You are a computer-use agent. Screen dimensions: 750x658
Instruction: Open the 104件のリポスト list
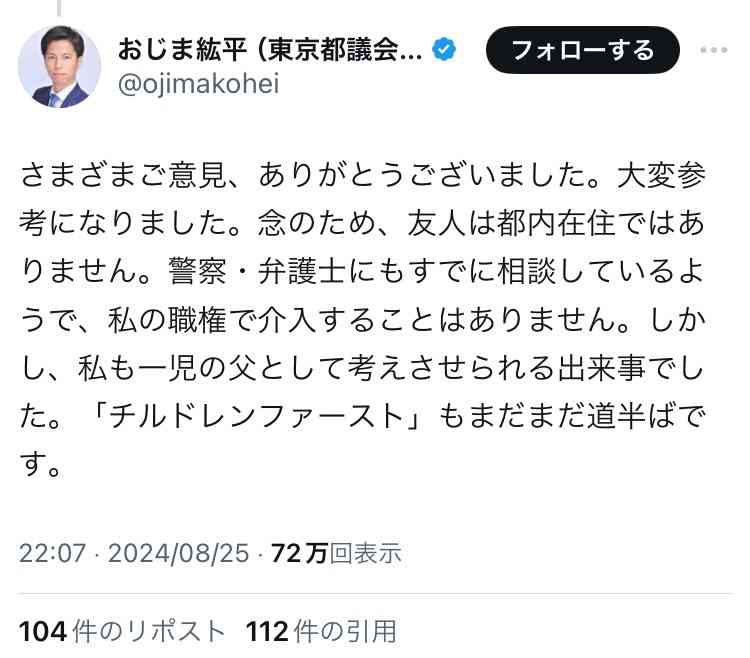(x=122, y=631)
